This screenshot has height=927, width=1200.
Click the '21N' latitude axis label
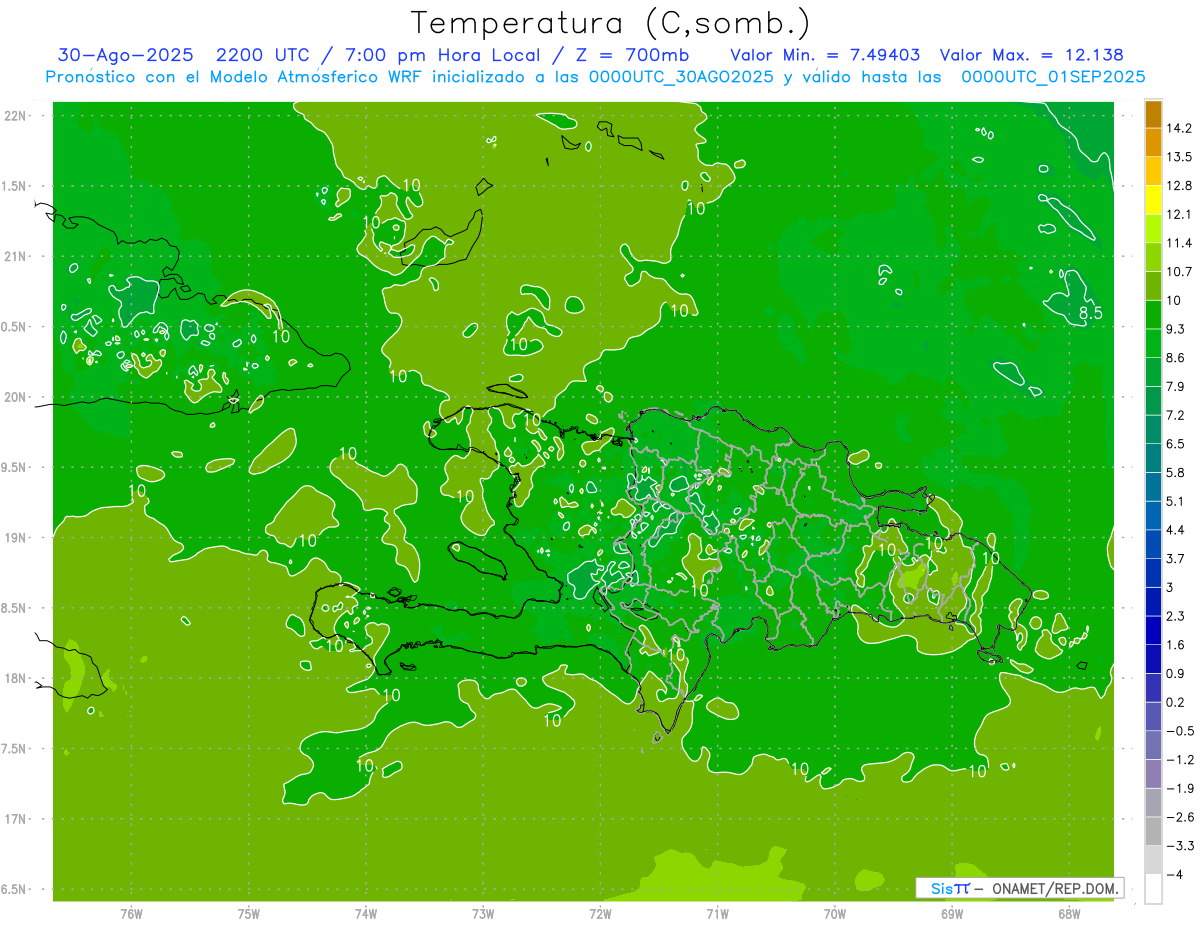coord(16,257)
